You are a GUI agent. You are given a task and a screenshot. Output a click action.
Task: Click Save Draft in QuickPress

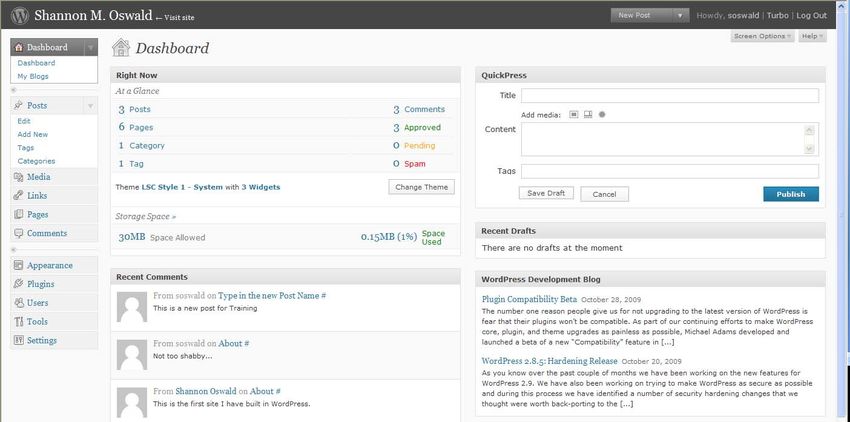pos(546,193)
